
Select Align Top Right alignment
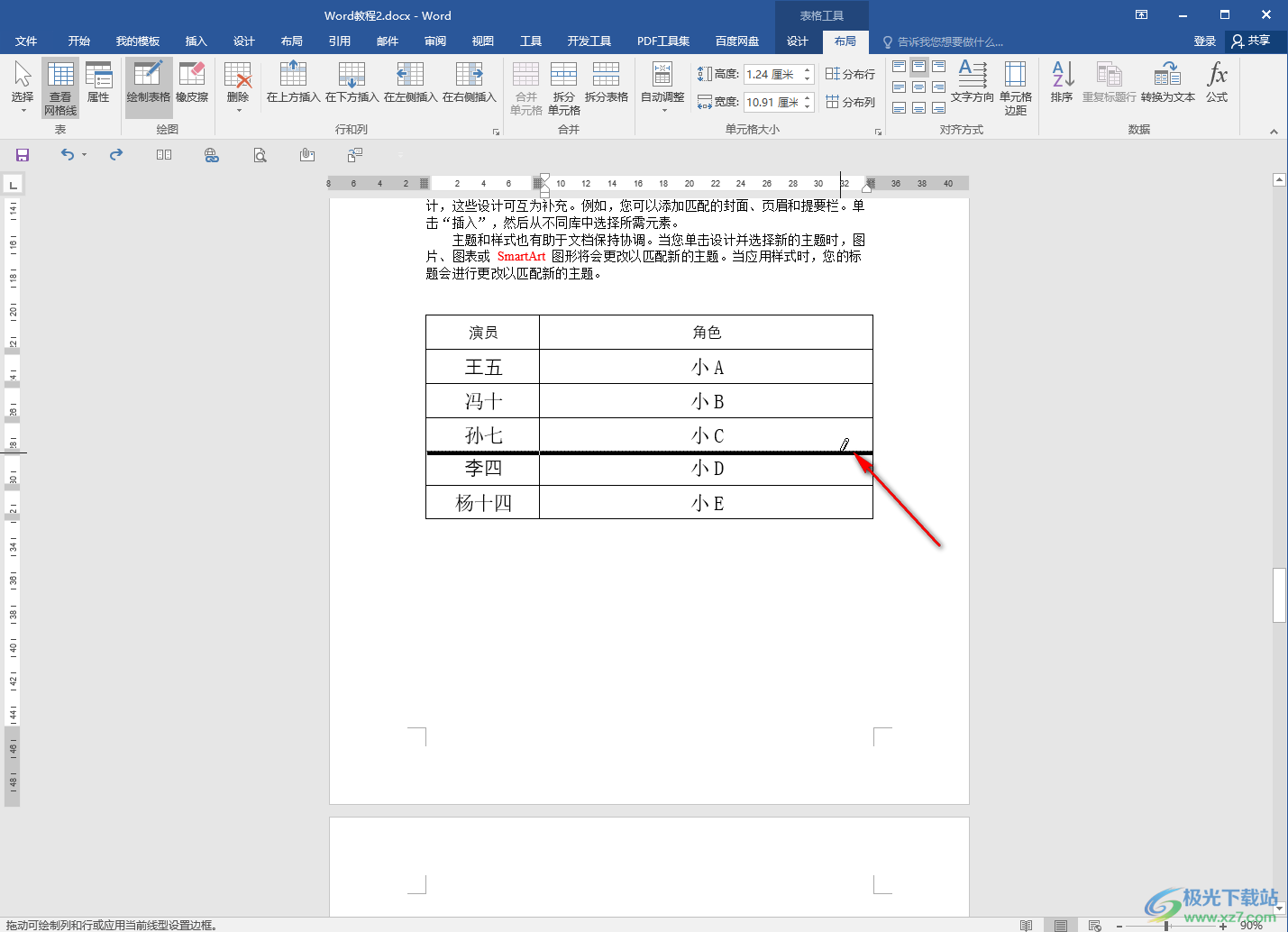(938, 67)
